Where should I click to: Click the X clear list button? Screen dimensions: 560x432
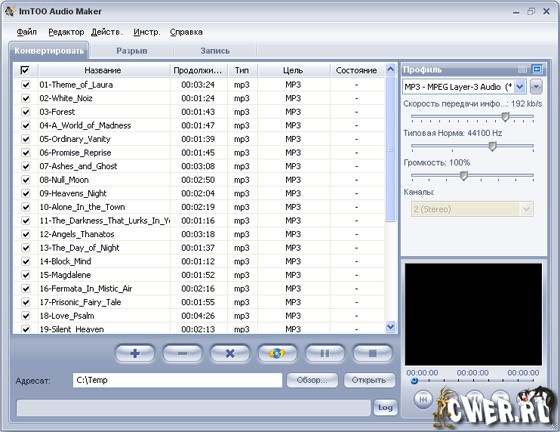230,353
